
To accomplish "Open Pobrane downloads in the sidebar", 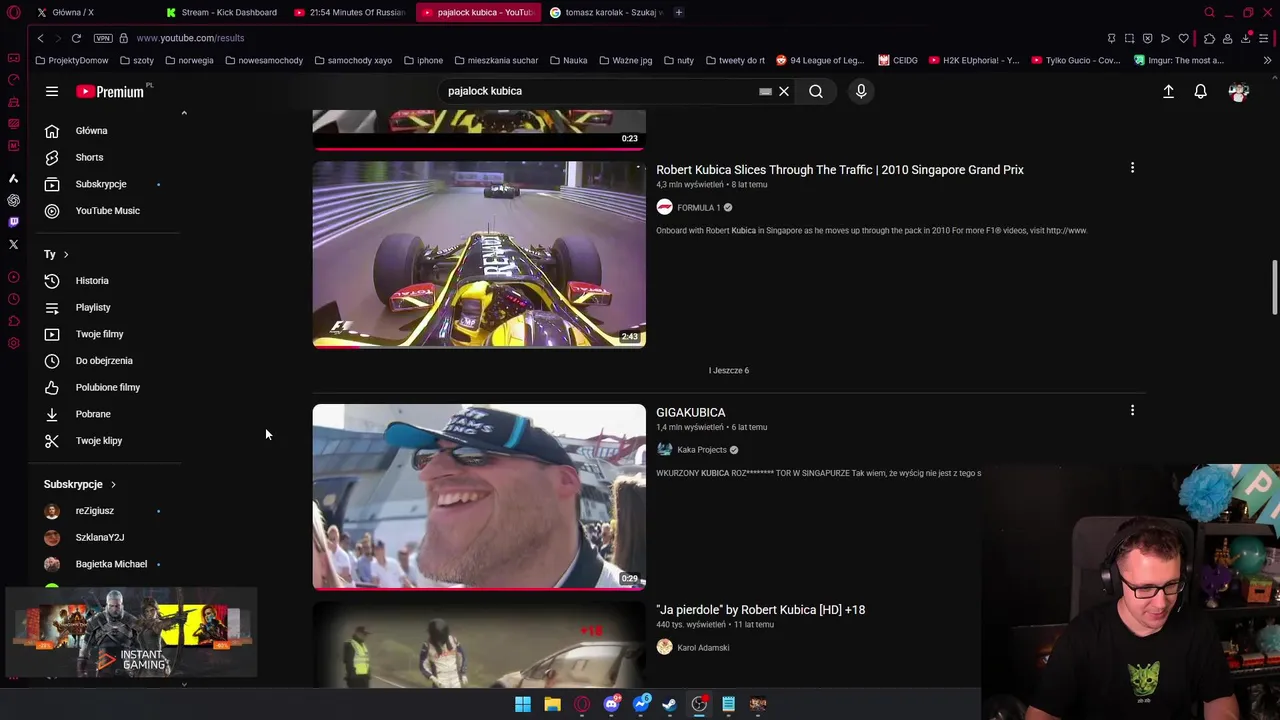I will pos(106,414).
